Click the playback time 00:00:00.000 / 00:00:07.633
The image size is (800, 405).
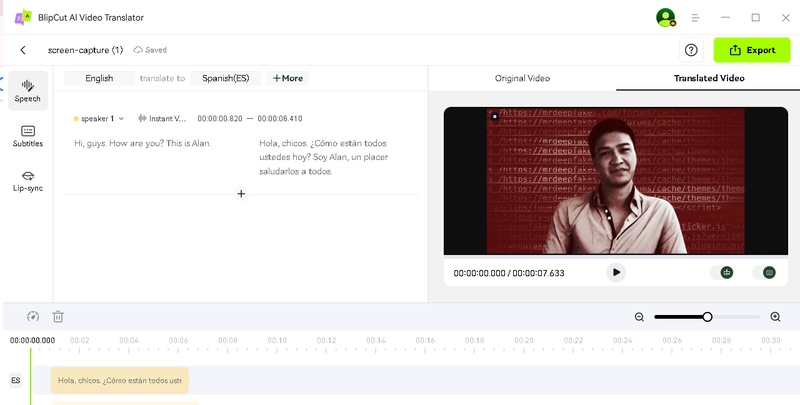509,273
